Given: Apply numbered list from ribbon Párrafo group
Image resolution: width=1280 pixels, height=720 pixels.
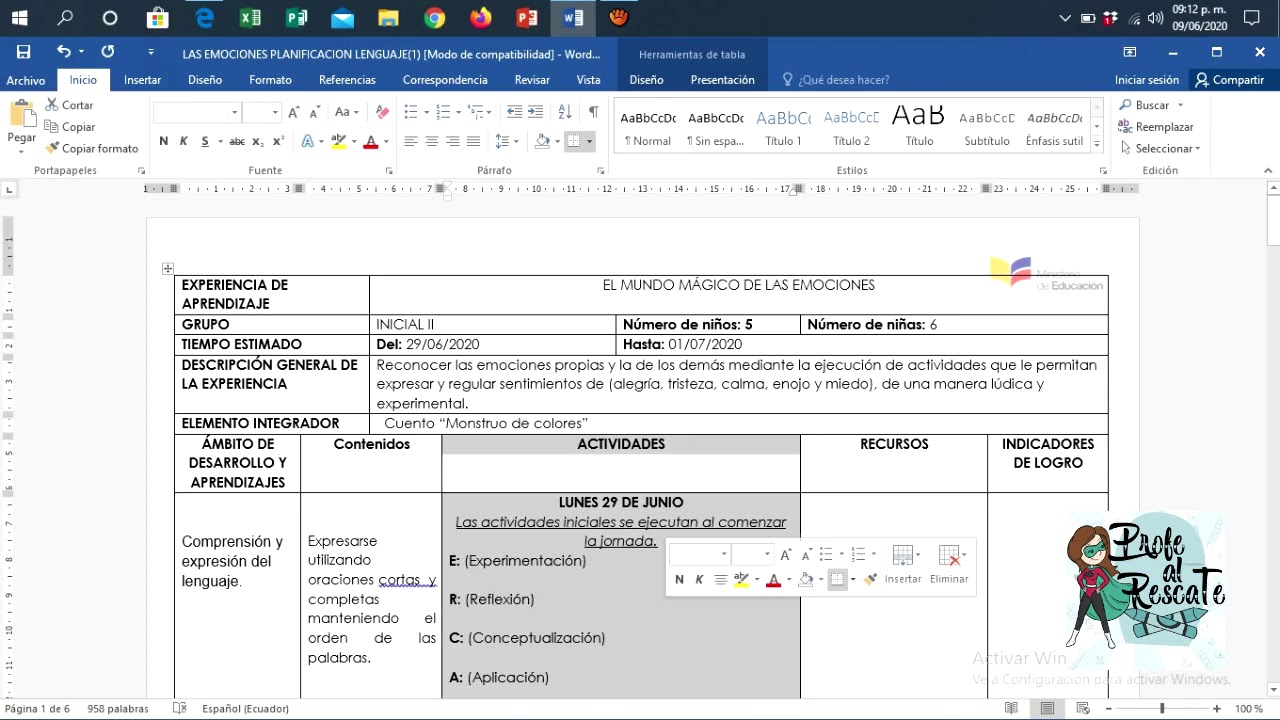Looking at the screenshot, I should (443, 112).
